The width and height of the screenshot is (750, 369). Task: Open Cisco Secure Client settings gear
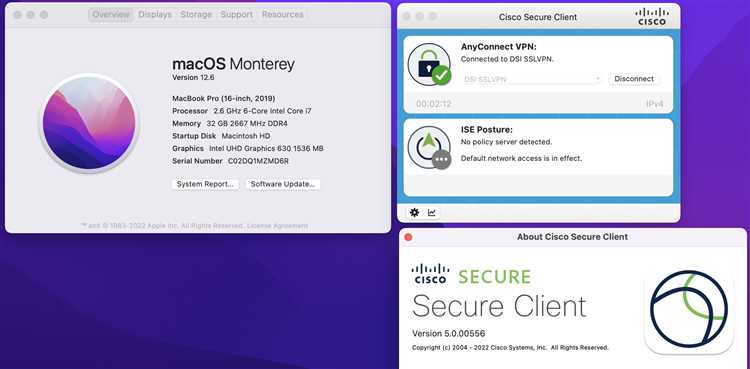pos(414,213)
